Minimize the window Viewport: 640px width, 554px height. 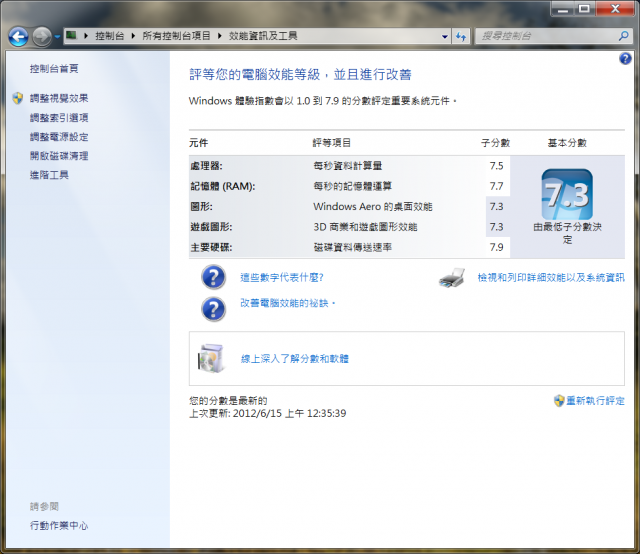562,9
